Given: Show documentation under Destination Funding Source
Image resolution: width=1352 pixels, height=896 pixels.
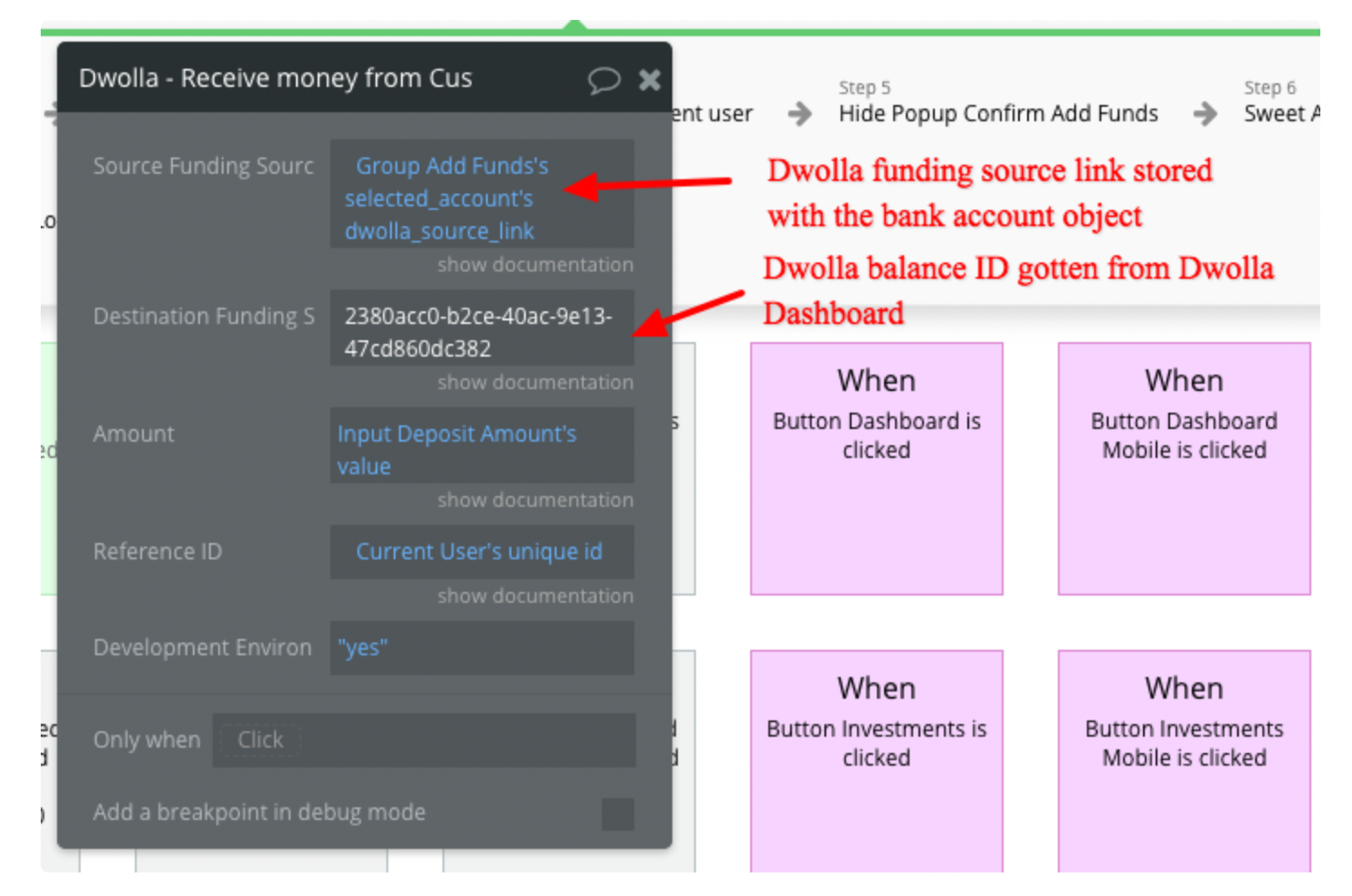Looking at the screenshot, I should 535,383.
